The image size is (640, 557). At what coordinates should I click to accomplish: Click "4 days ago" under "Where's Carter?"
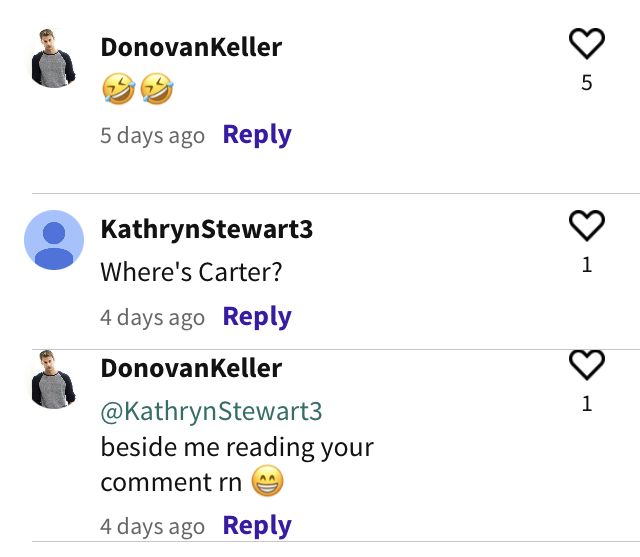point(153,317)
